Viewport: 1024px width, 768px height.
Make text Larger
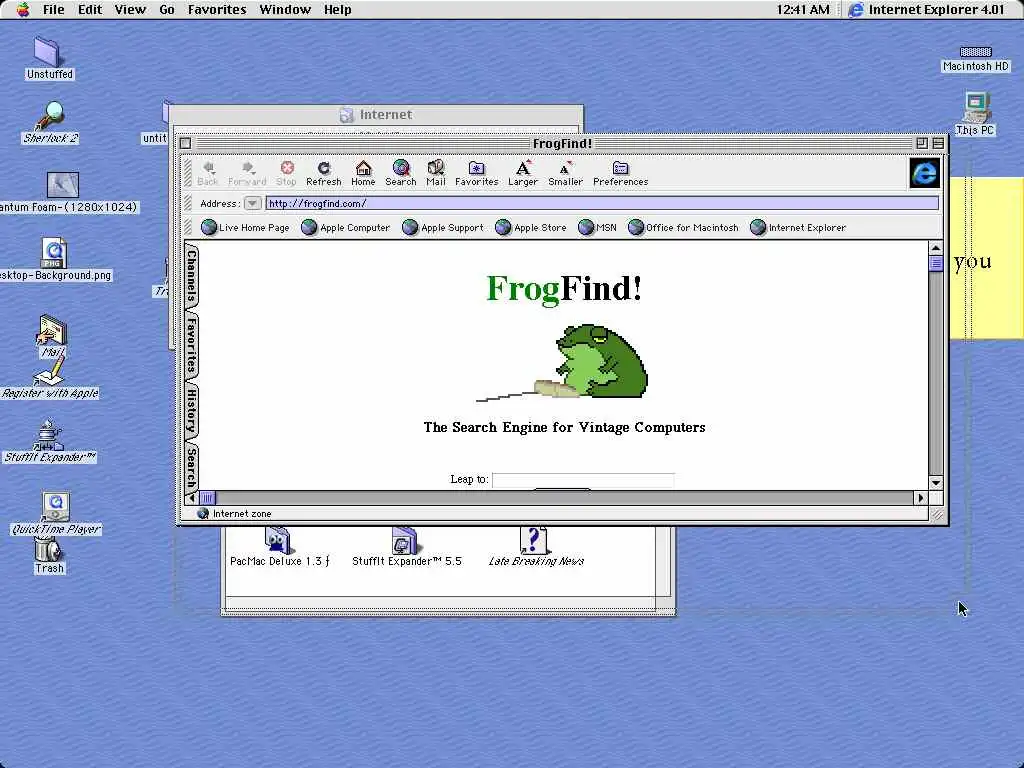523,174
